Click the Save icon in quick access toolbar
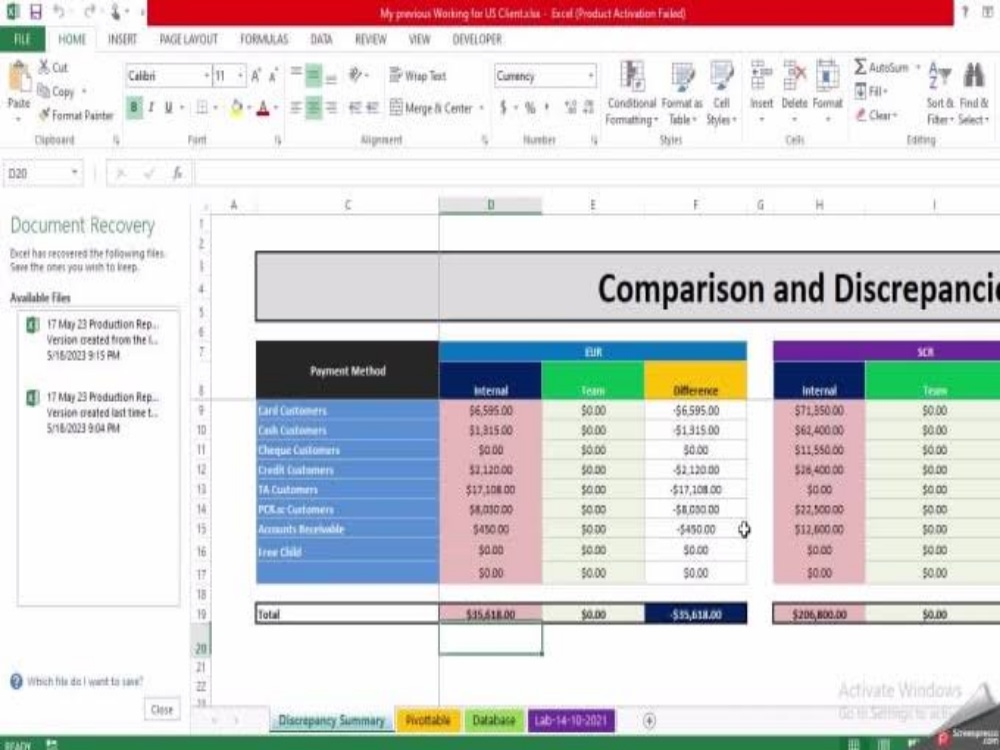Viewport: 1000px width, 750px height. coord(36,11)
